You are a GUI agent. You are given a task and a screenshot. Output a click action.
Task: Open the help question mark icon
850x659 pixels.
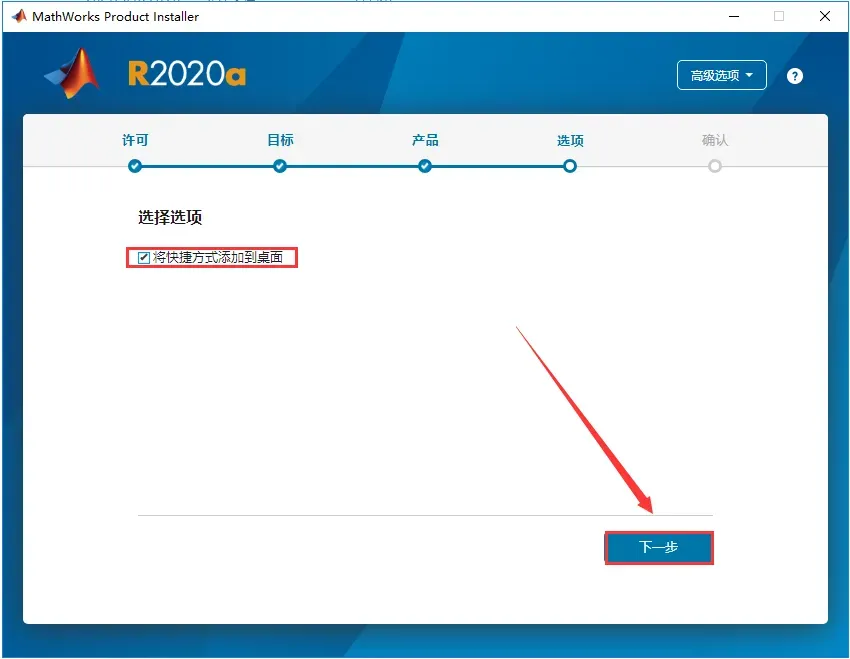pyautogui.click(x=795, y=76)
